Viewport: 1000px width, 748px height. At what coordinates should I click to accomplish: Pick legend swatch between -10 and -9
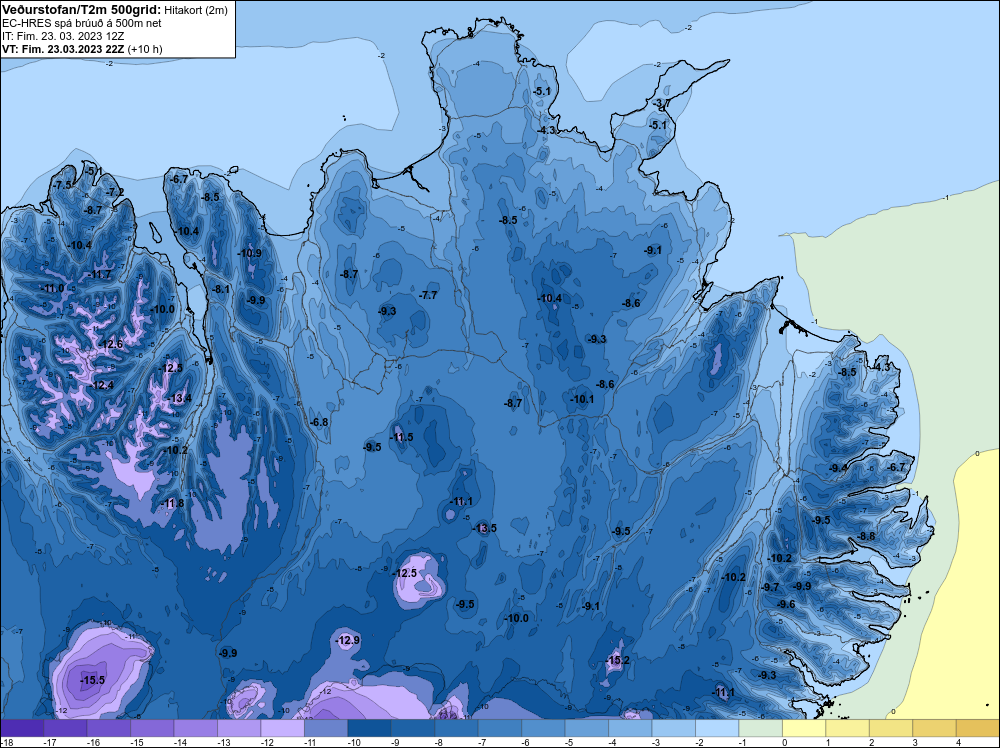coord(369,728)
